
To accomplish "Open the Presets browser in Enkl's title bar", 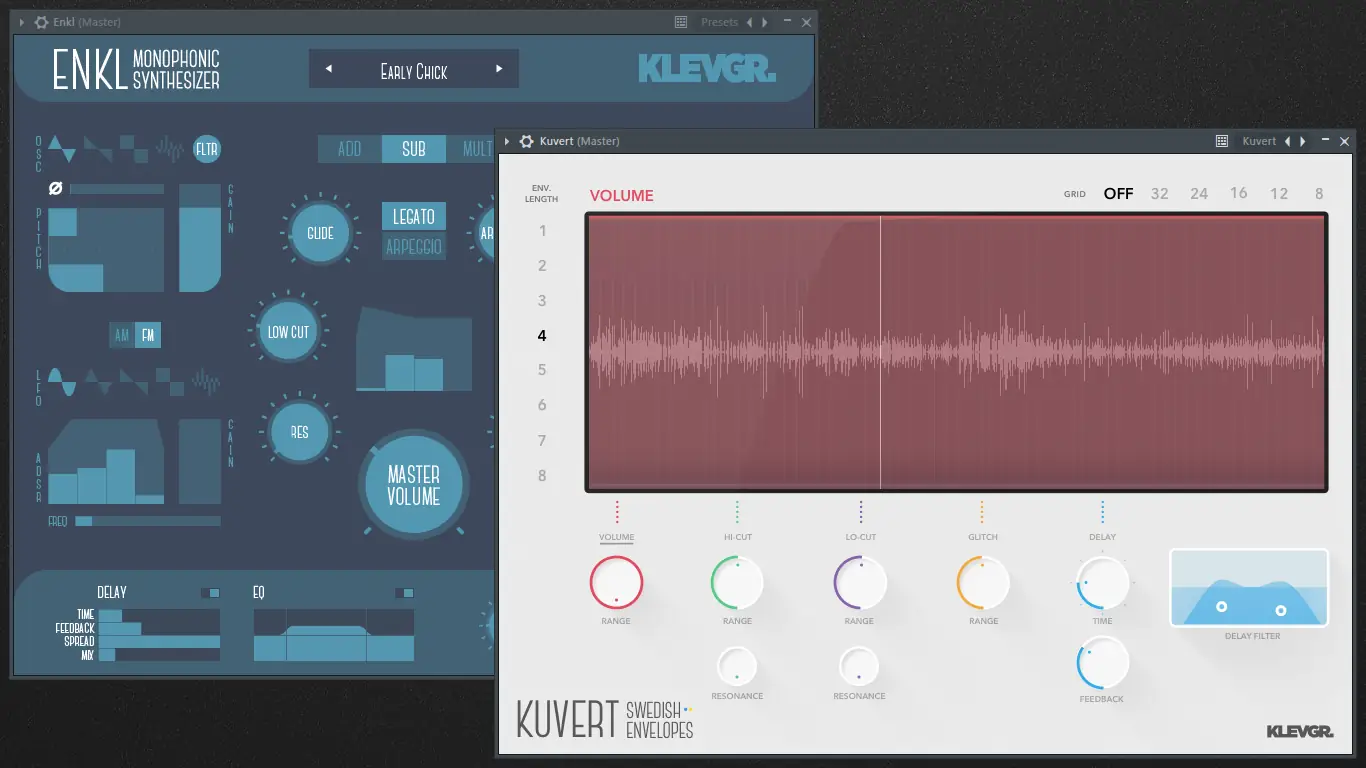I will [x=718, y=21].
